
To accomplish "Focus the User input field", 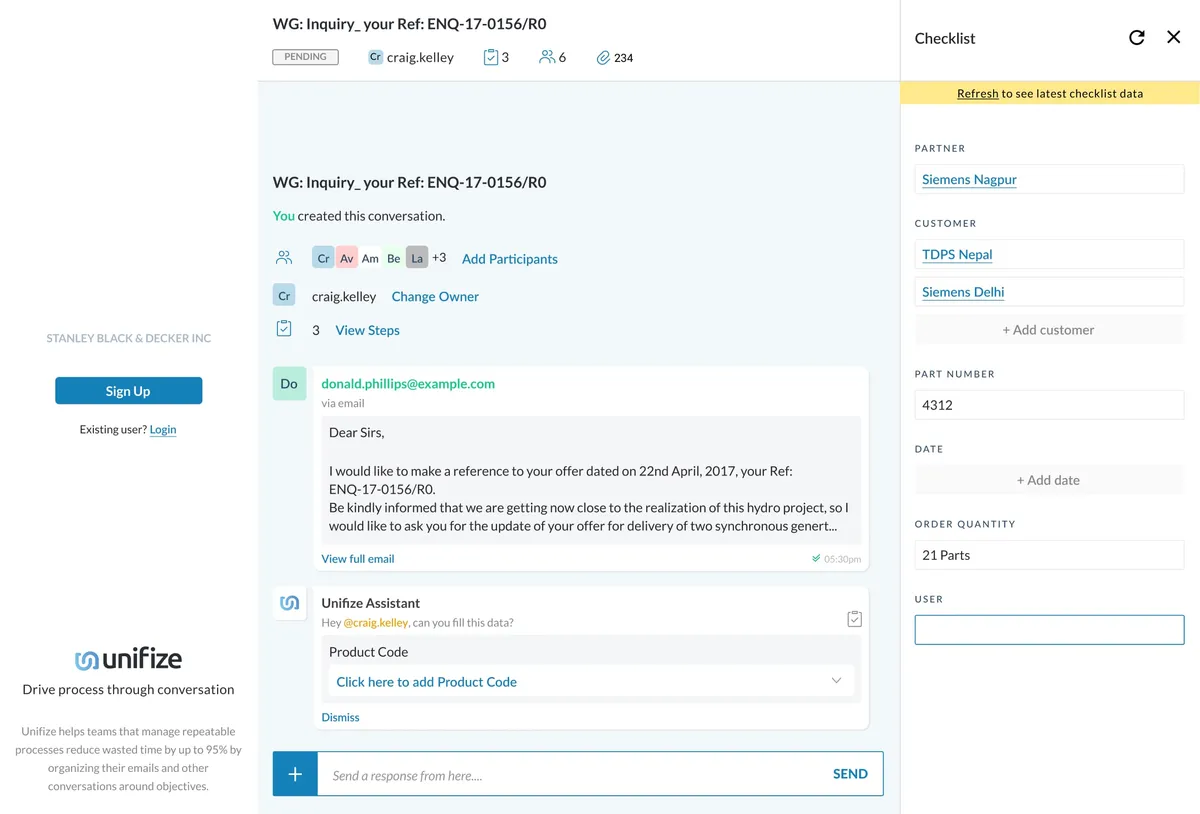I will 1049,630.
